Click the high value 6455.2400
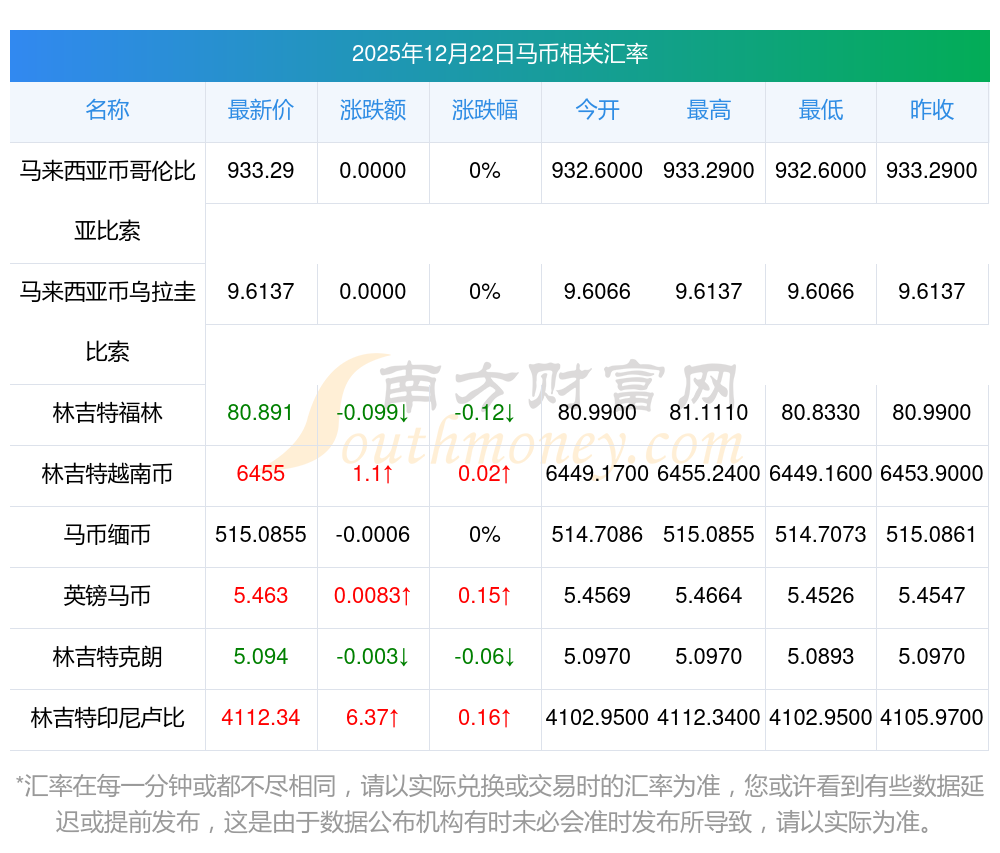1000x853 pixels. [x=709, y=474]
